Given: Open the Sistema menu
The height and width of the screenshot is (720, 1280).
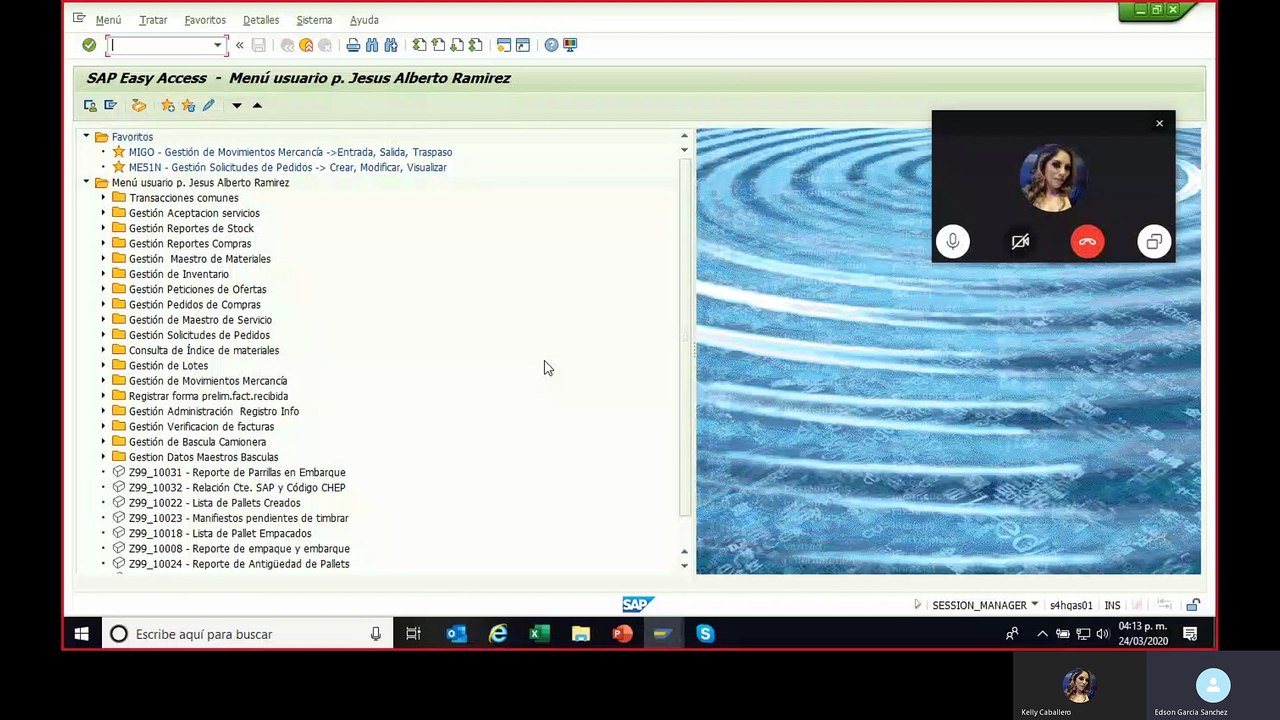Looking at the screenshot, I should (x=314, y=20).
